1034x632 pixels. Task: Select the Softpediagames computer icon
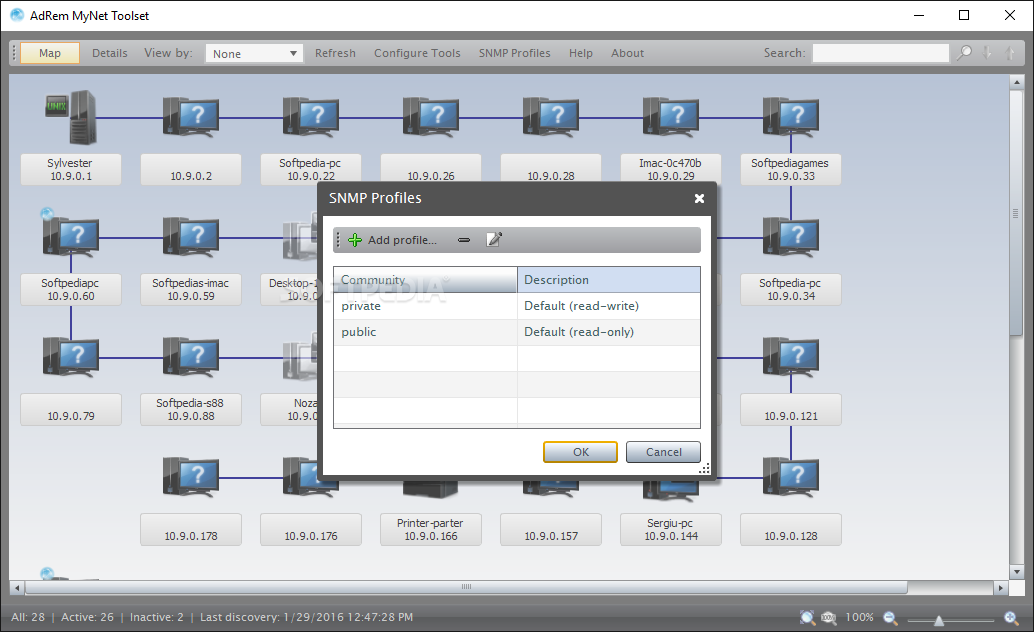click(791, 117)
